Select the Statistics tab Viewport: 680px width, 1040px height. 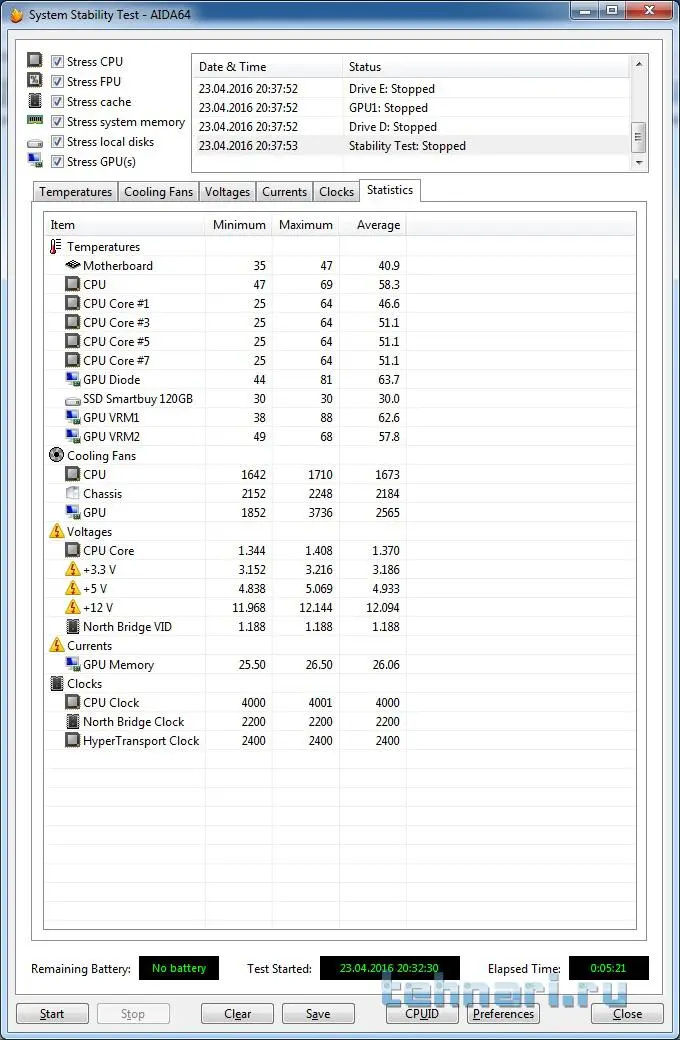(x=390, y=190)
